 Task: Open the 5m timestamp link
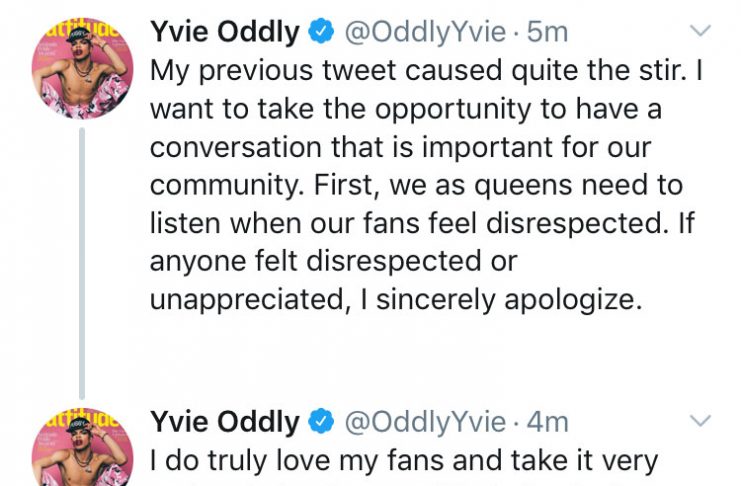[547, 33]
